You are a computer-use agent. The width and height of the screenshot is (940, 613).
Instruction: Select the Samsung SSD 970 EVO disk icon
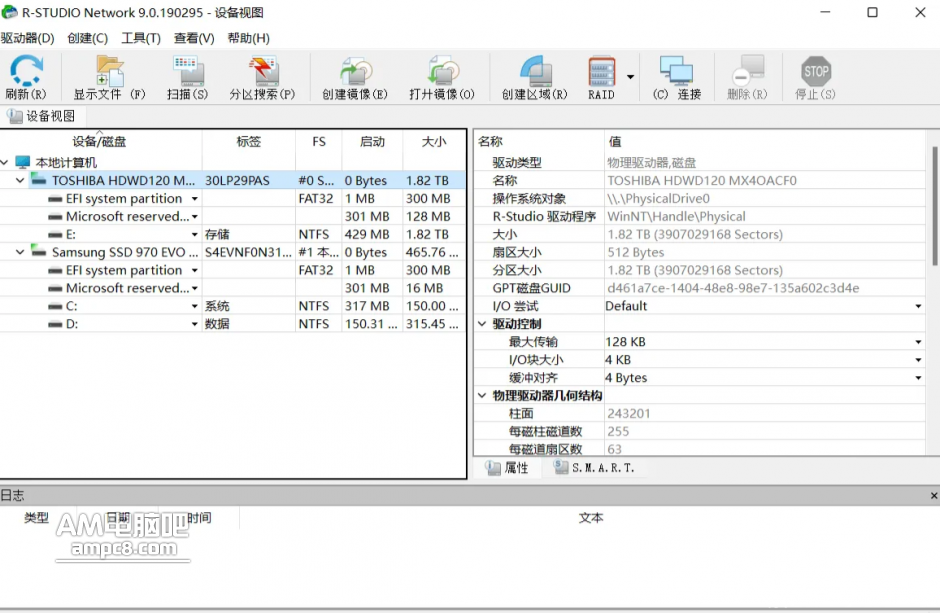tap(38, 252)
